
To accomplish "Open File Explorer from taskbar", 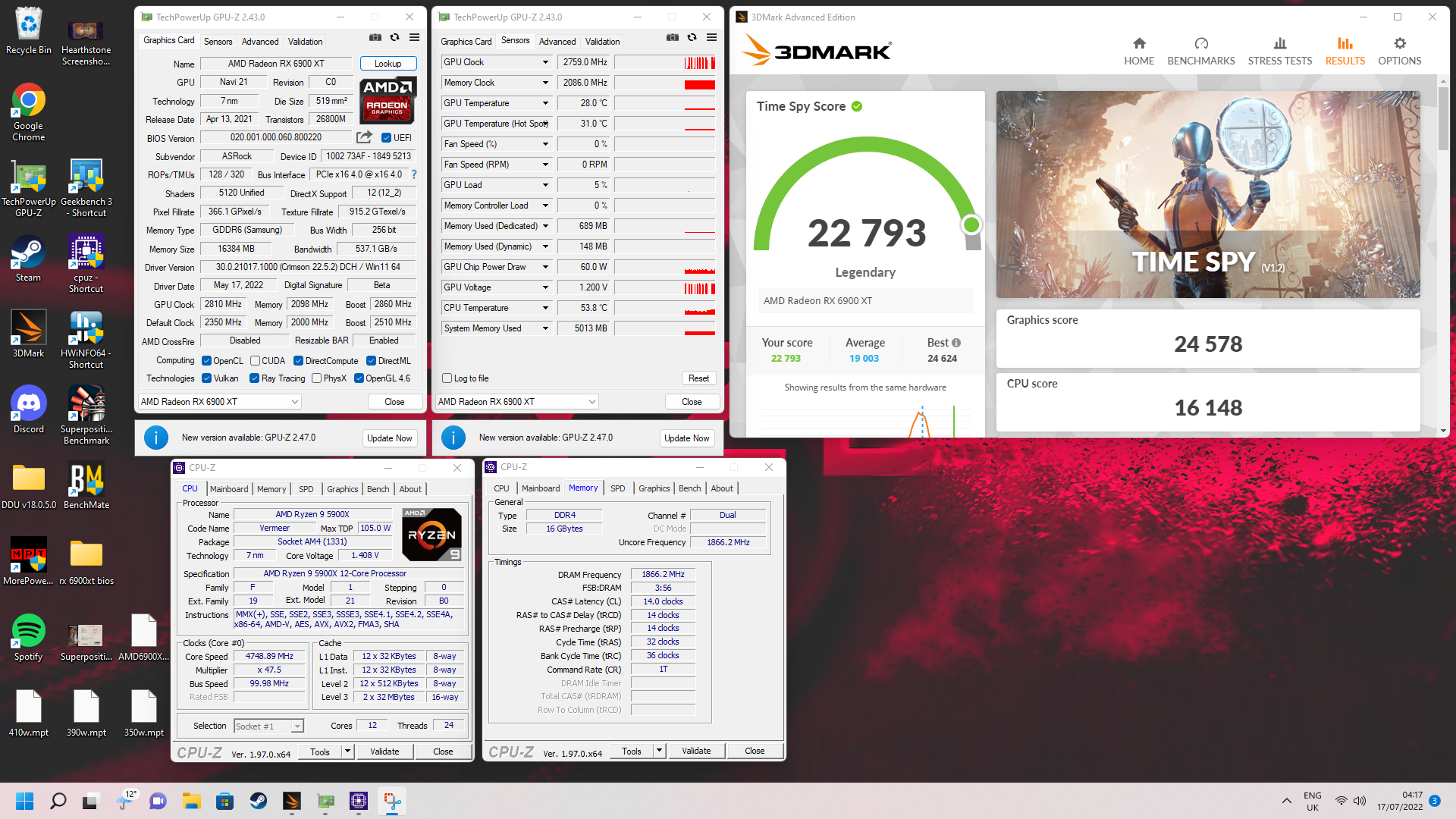I will point(191,801).
